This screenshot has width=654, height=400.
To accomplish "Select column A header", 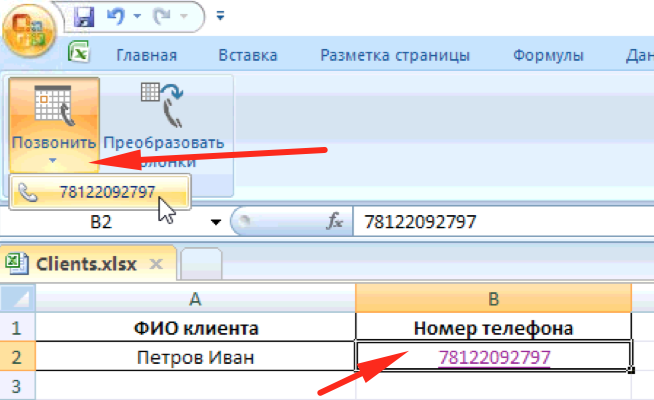I will pyautogui.click(x=195, y=299).
